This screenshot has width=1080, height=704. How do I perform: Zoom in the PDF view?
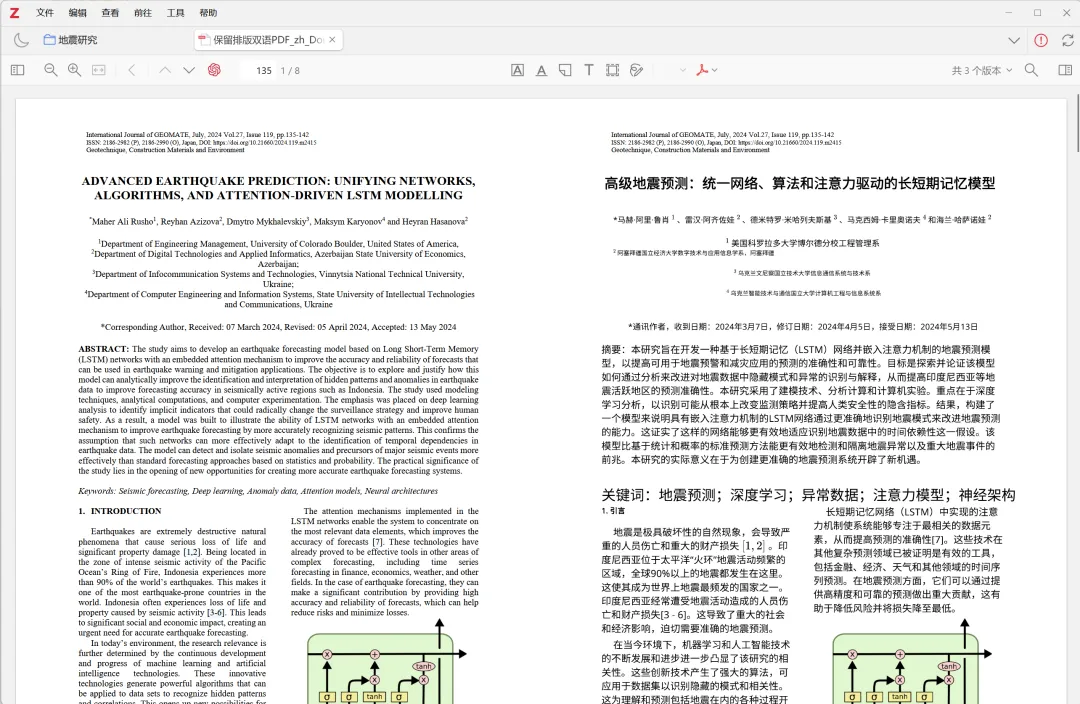(x=74, y=70)
